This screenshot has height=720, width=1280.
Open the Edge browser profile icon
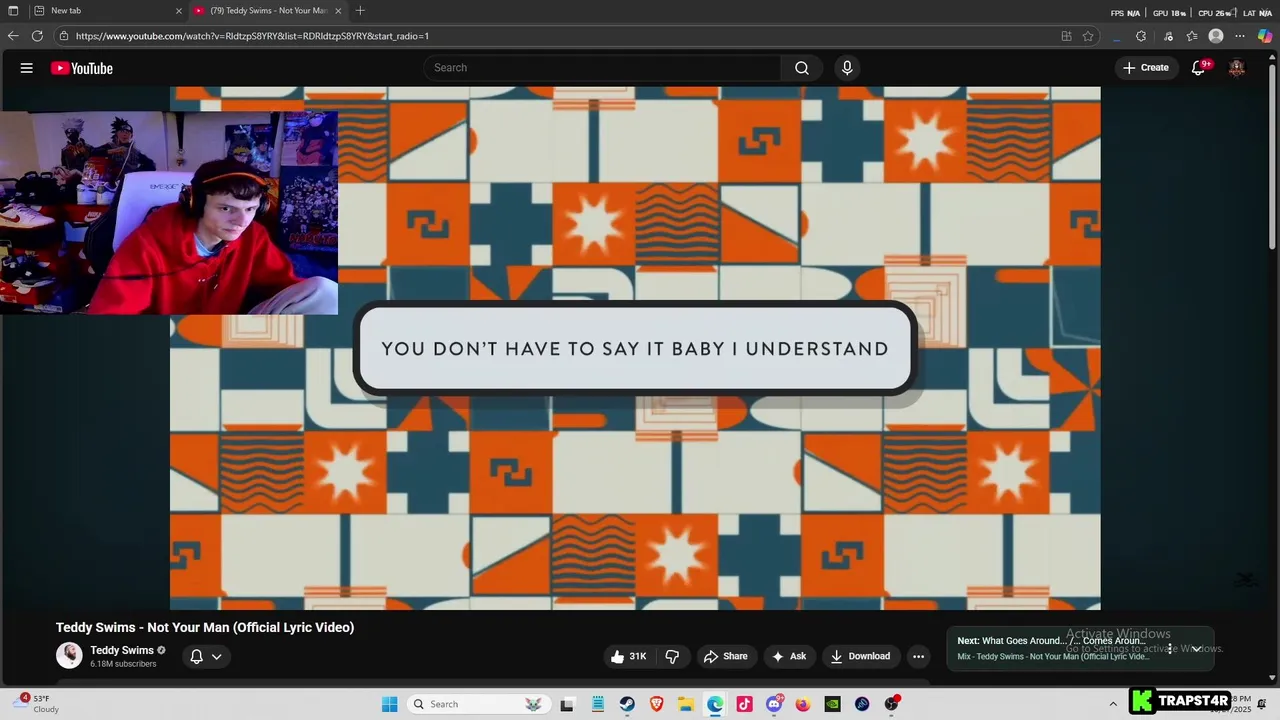1216,36
